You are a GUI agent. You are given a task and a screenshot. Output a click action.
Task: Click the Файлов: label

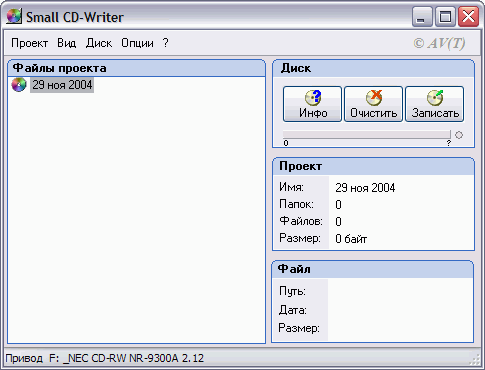click(301, 221)
